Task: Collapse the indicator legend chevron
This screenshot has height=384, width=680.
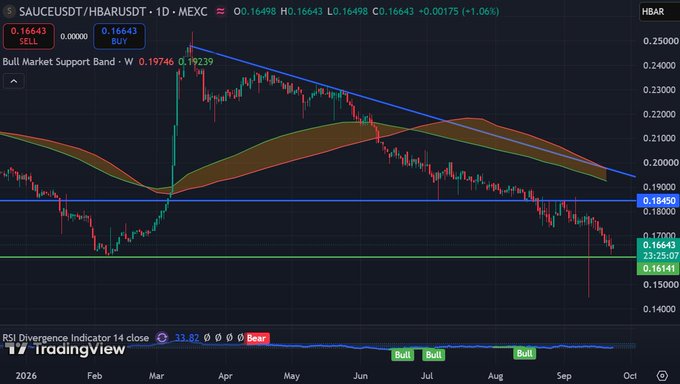Action: (13, 81)
